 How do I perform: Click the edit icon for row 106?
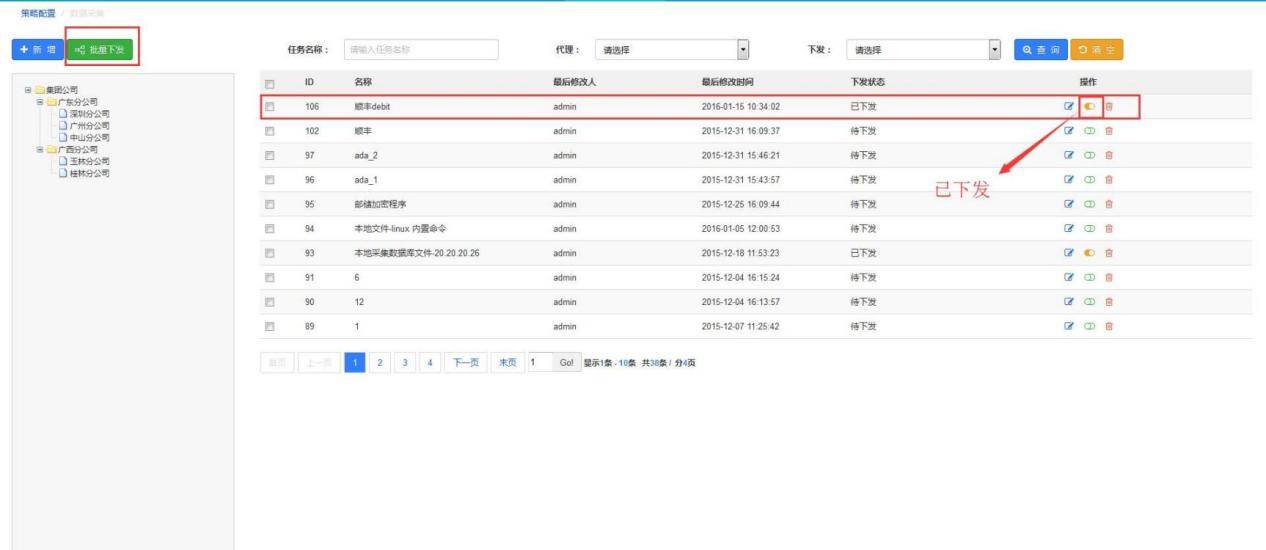click(1070, 106)
